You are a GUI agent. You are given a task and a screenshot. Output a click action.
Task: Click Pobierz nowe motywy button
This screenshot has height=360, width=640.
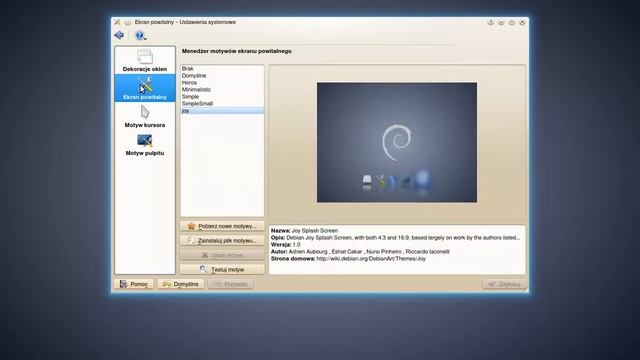(x=222, y=226)
